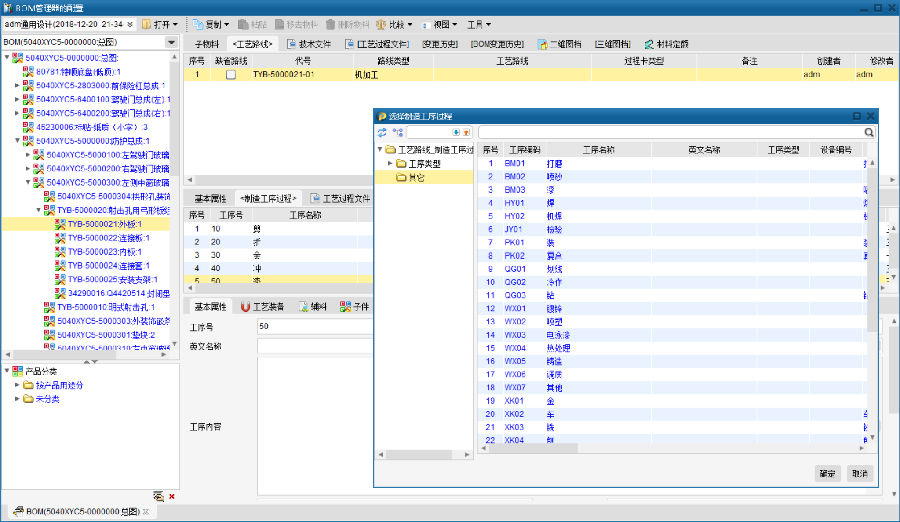Click the 取消 button in the dialog
The height and width of the screenshot is (522, 900).
[859, 473]
